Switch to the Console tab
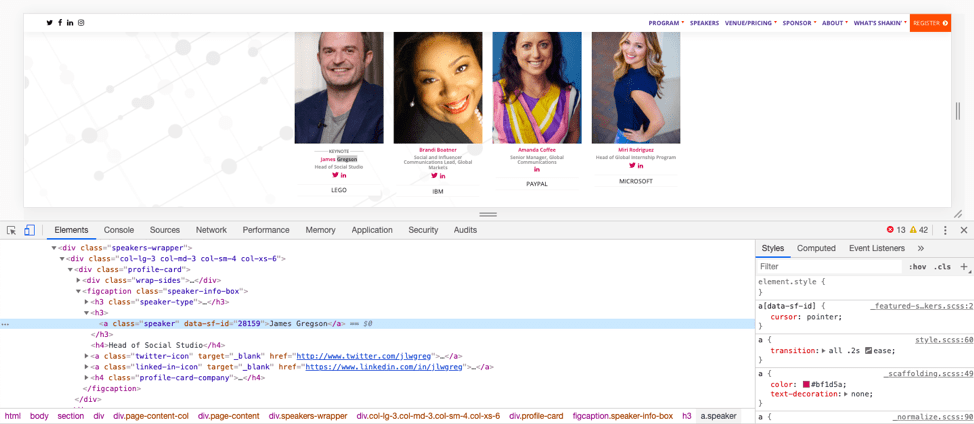The height and width of the screenshot is (424, 974). 119,230
